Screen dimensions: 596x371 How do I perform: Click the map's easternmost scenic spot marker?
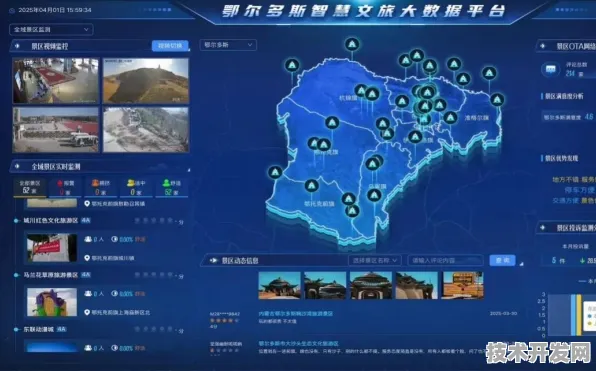(497, 100)
